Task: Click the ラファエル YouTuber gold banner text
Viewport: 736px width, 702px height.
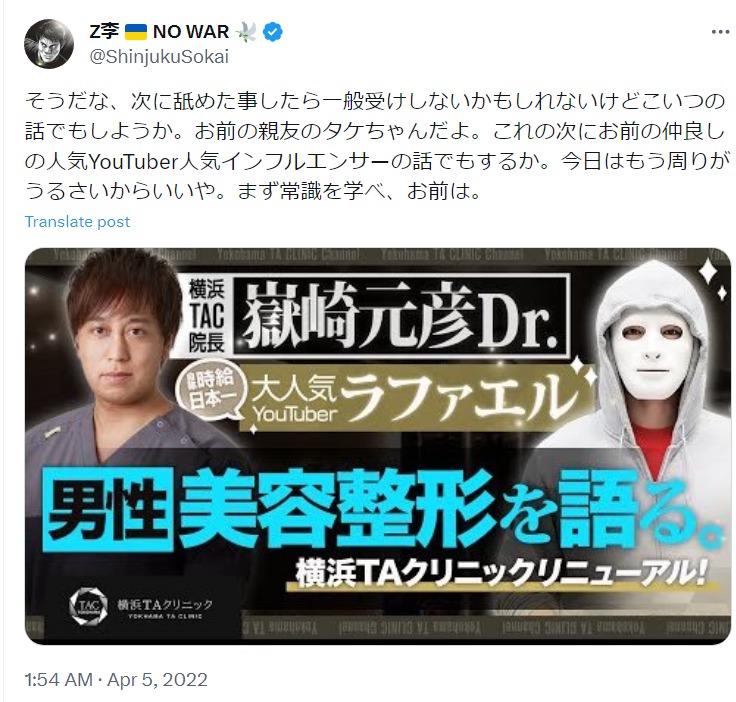Action: (x=415, y=399)
